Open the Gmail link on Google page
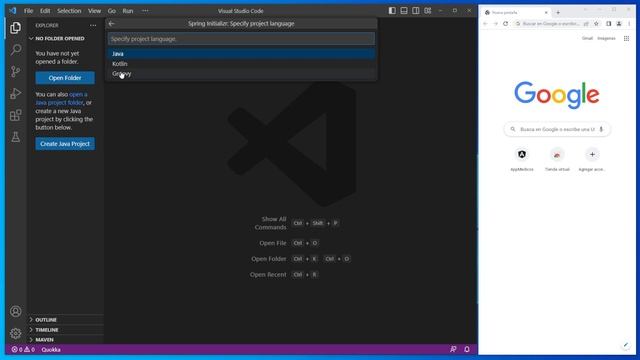 (x=587, y=38)
